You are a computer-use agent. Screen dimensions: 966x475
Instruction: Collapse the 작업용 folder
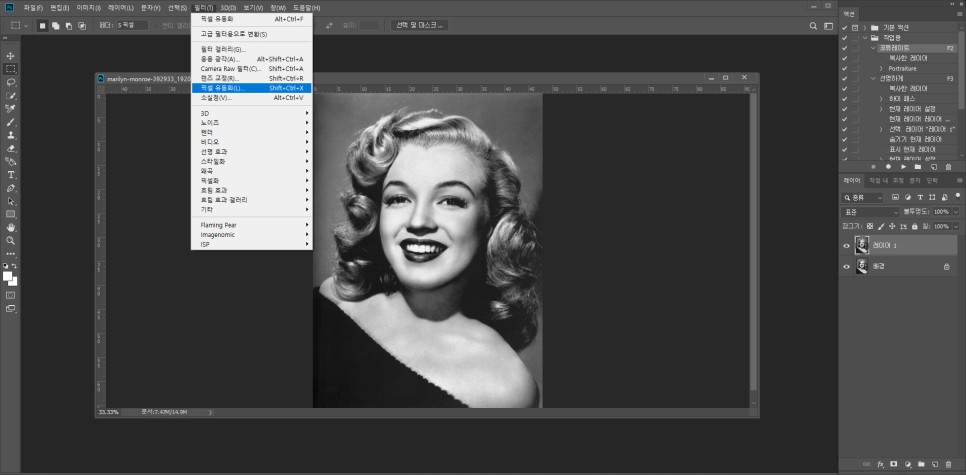coord(865,38)
